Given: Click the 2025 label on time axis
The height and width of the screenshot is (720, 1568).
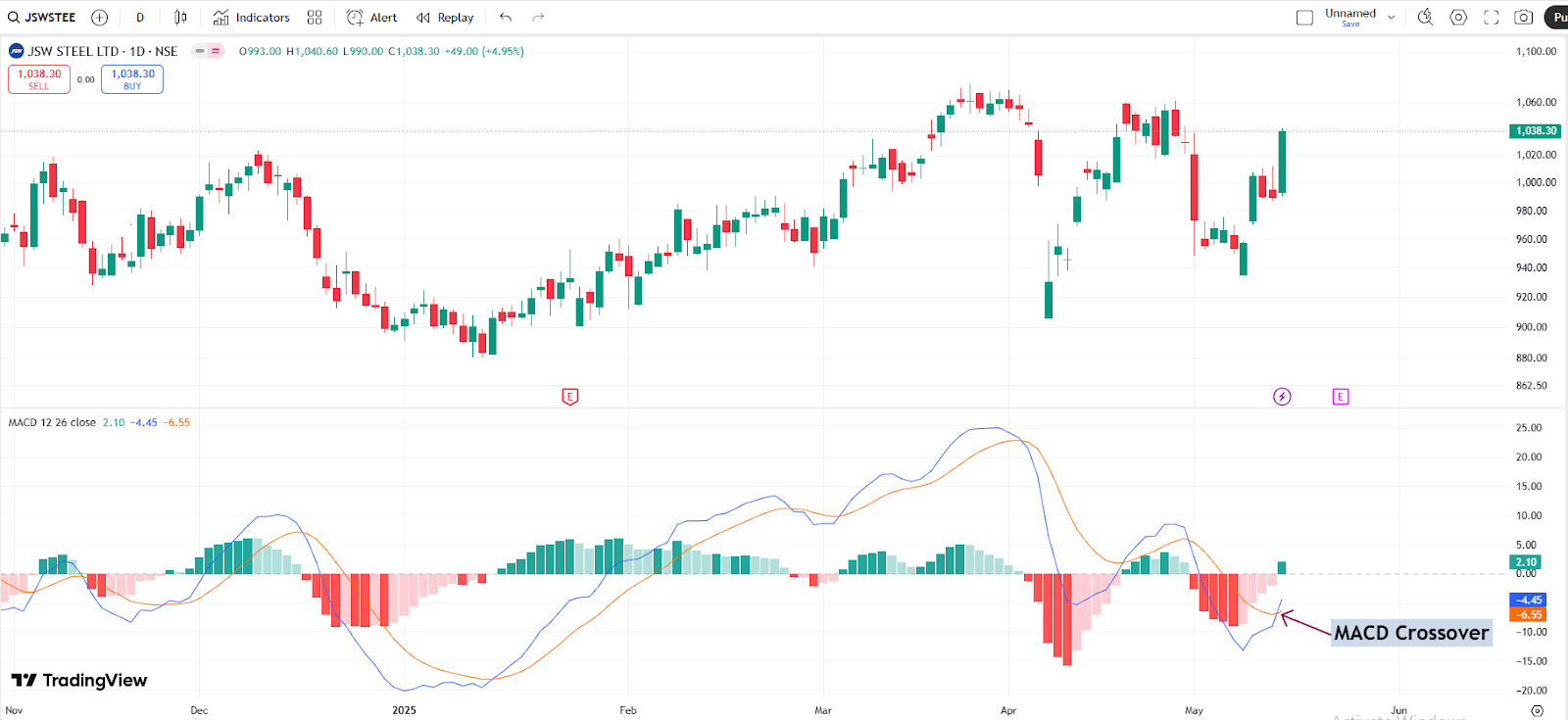Looking at the screenshot, I should [404, 710].
